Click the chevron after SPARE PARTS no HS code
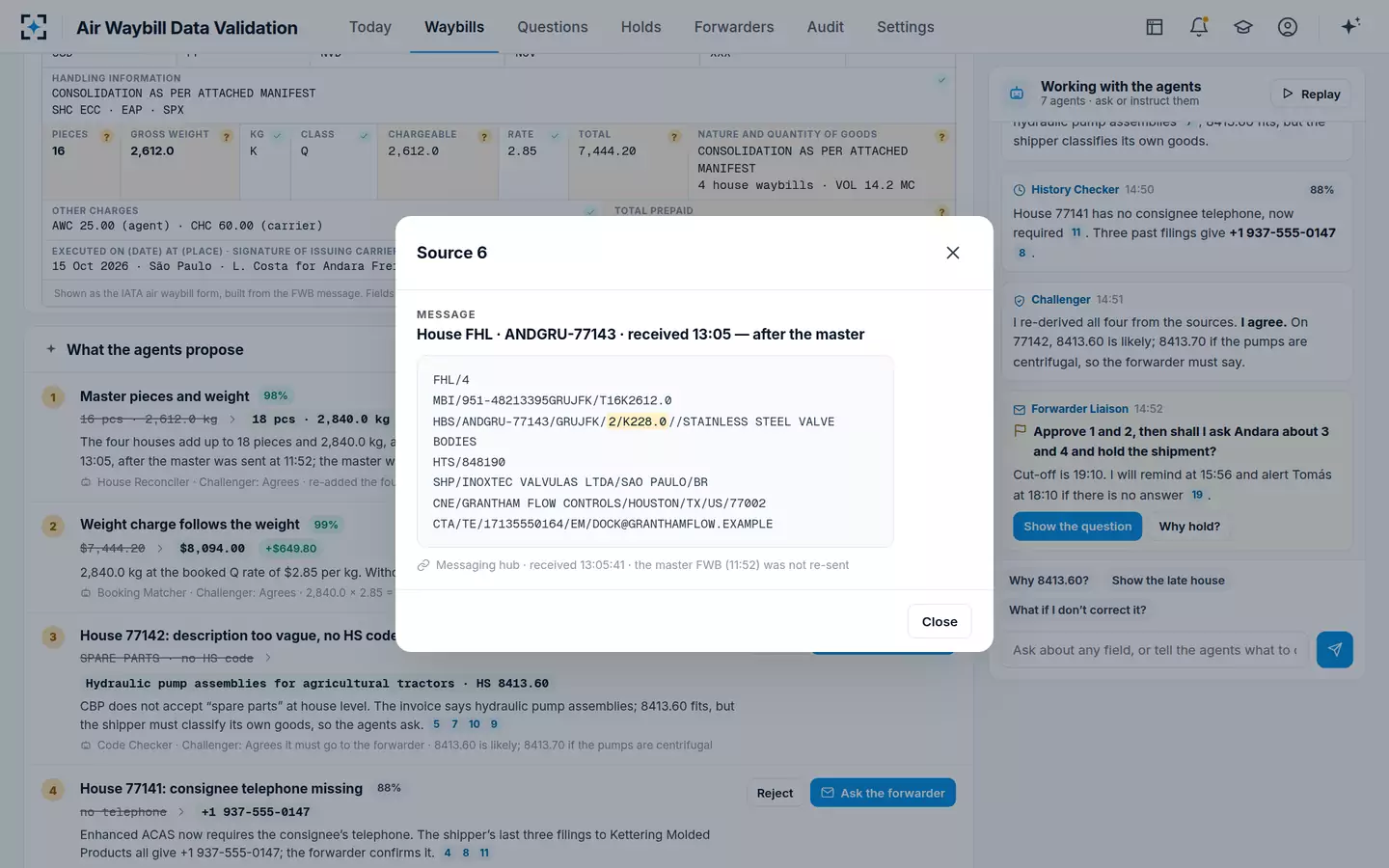The image size is (1389, 868). (x=268, y=658)
